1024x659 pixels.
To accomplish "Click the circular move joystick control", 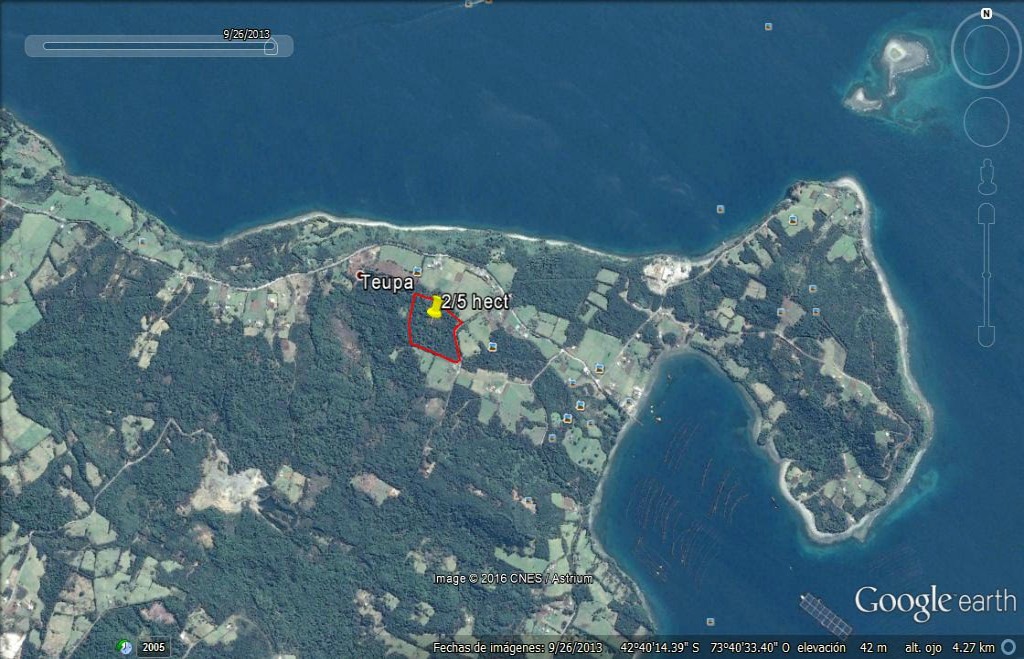I will click(986, 122).
